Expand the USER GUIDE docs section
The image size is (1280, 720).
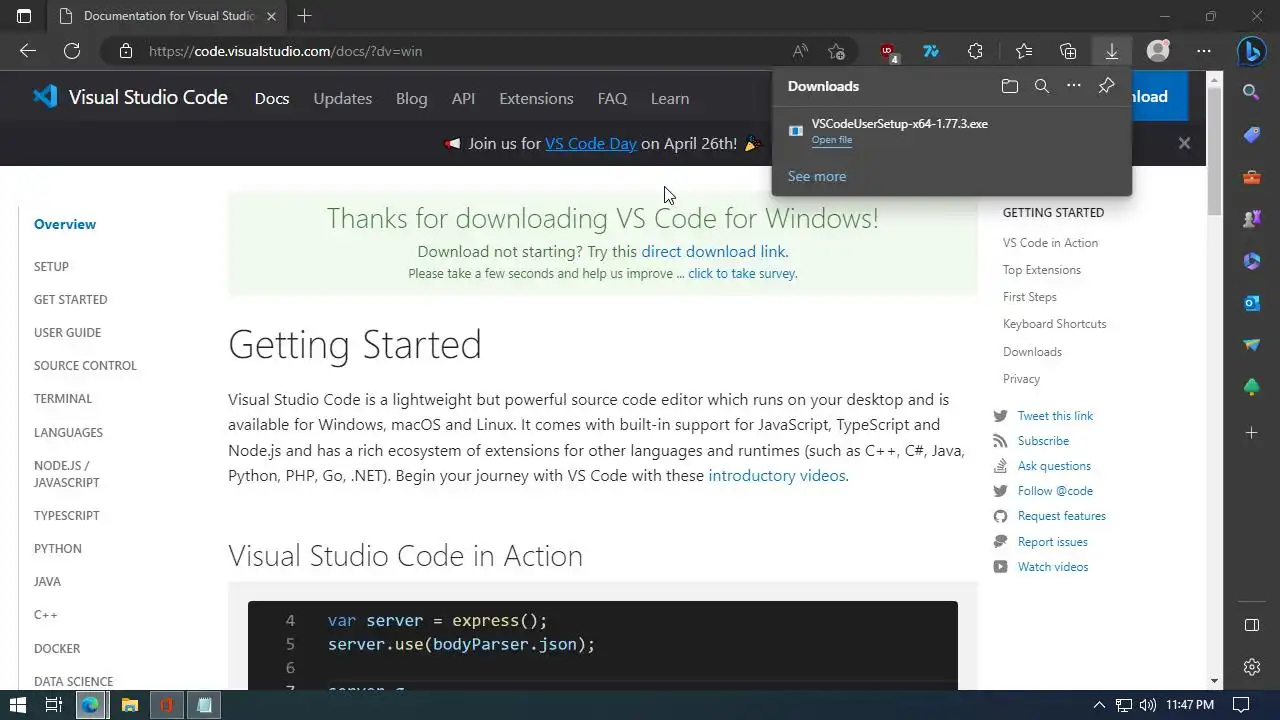67,332
